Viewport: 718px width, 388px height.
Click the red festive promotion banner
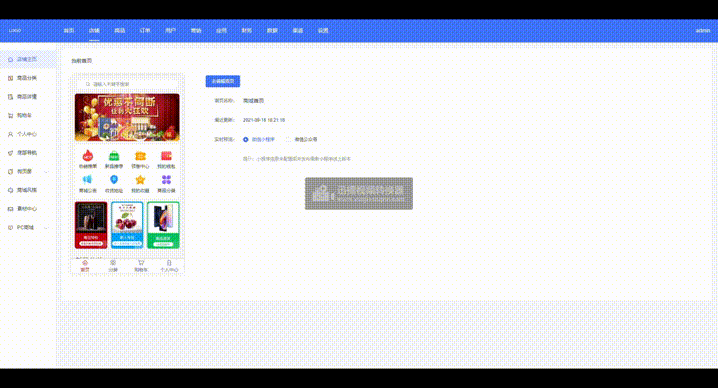pyautogui.click(x=127, y=117)
